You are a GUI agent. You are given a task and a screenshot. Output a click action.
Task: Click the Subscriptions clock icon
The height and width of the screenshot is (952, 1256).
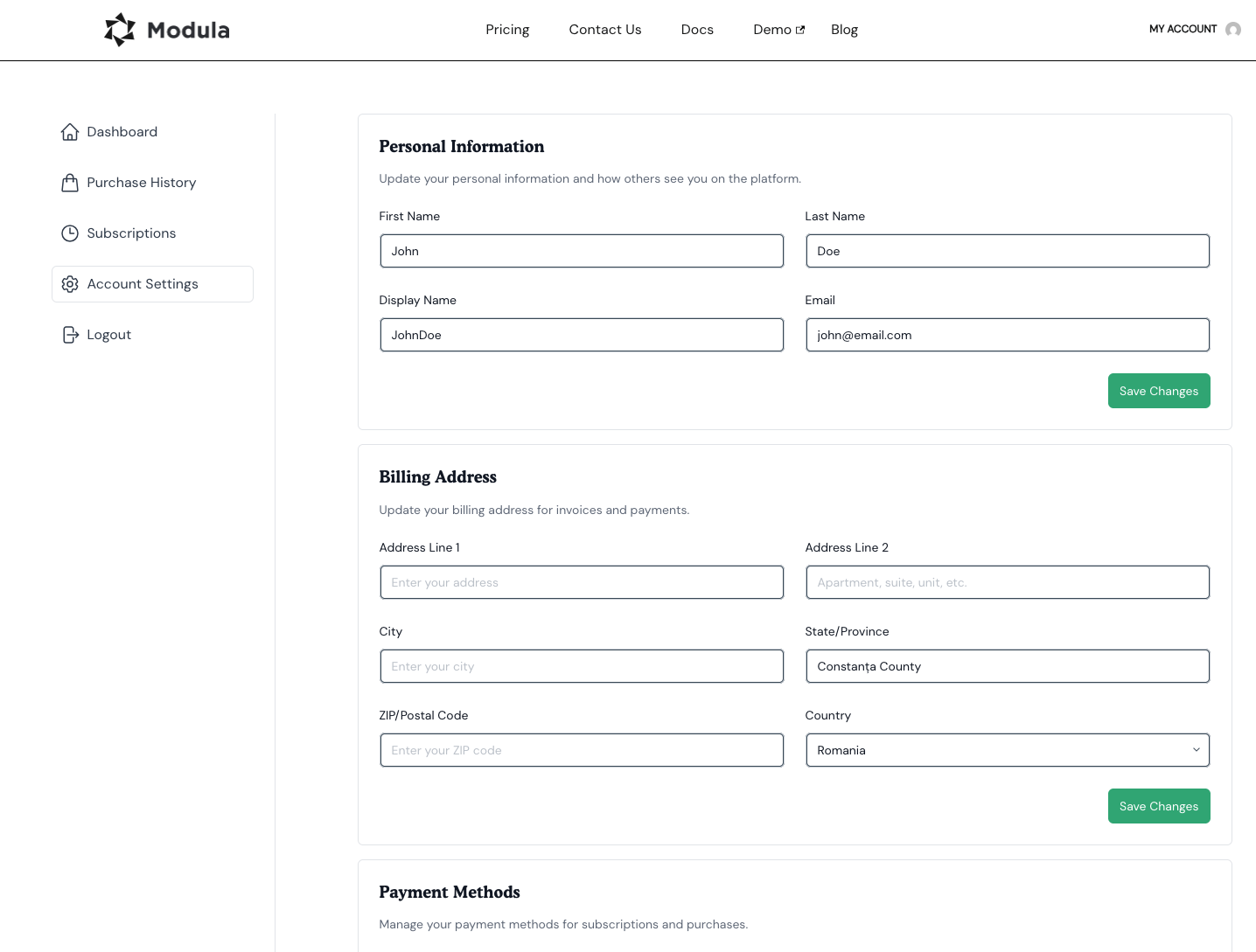(x=70, y=233)
